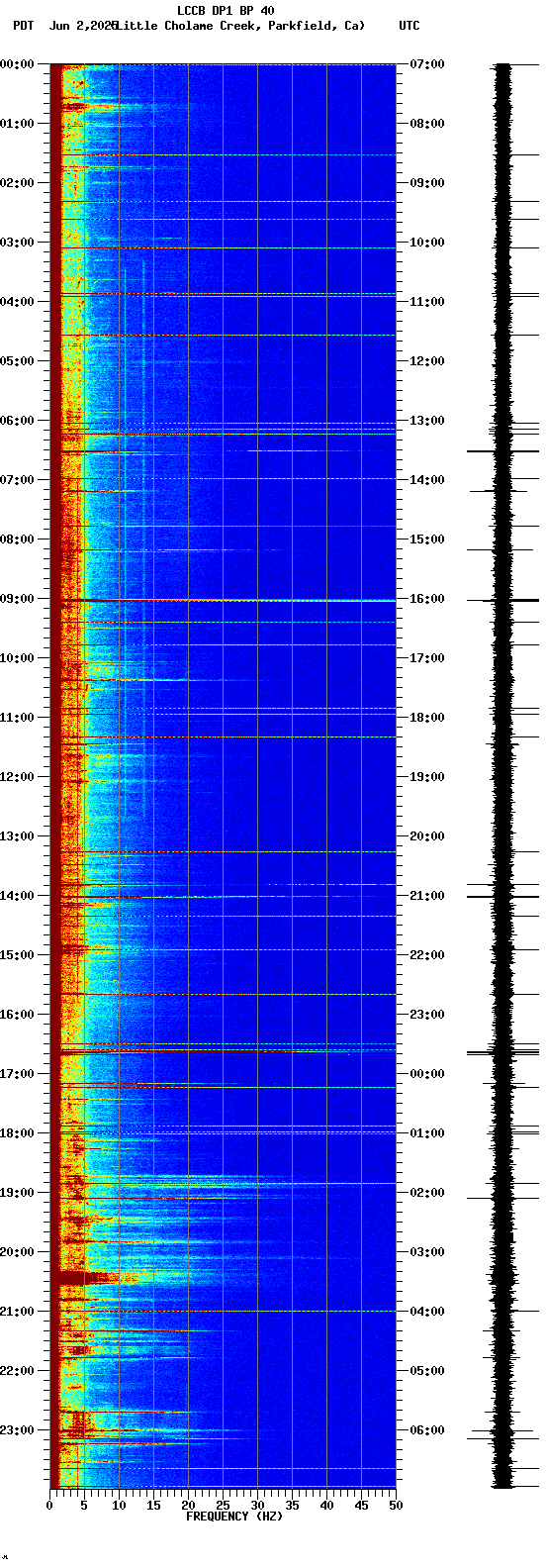Screen dimensions: 546x1568
Task: Click the 17:00 label on PDT axis
Action: (17, 1074)
